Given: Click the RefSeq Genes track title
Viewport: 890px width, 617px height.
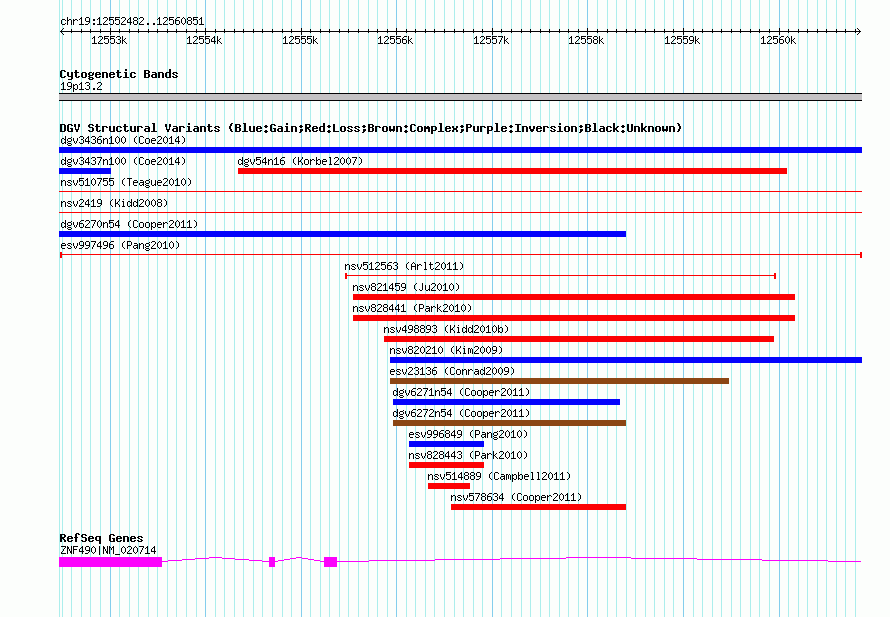Looking at the screenshot, I should [x=101, y=538].
